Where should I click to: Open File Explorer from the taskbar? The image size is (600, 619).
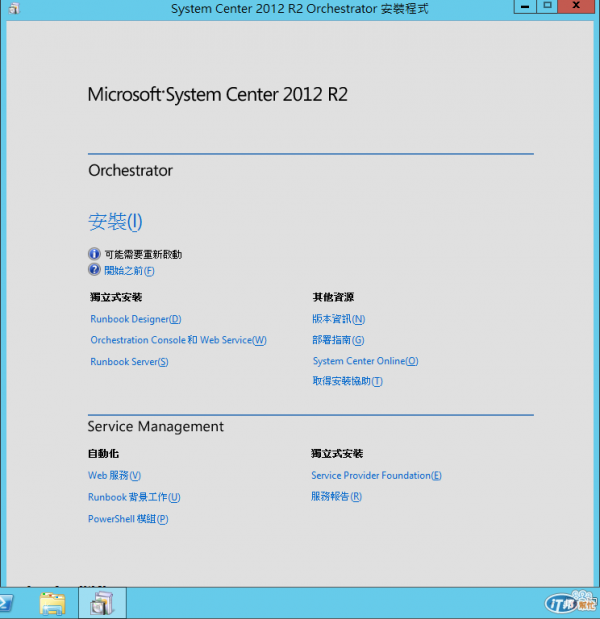pyautogui.click(x=52, y=603)
